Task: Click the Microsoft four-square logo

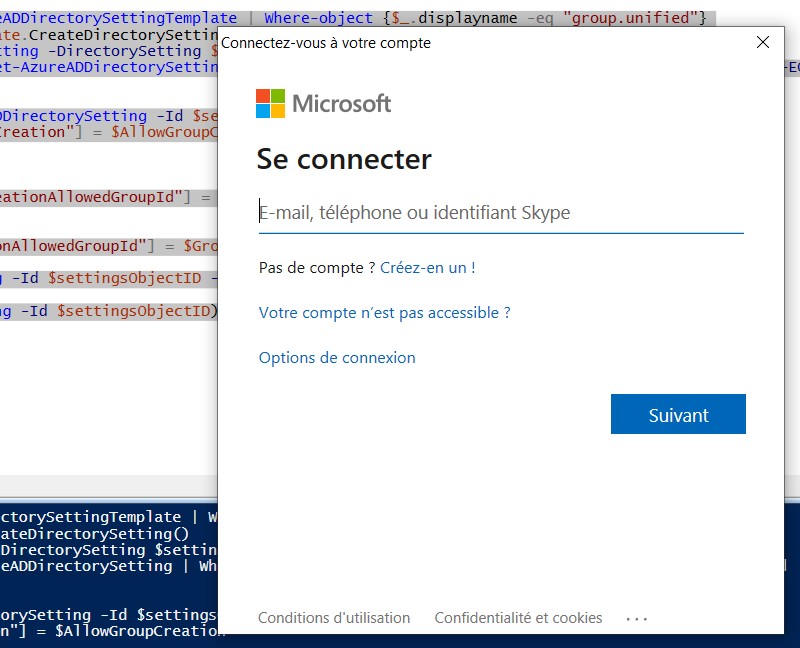Action: point(270,103)
